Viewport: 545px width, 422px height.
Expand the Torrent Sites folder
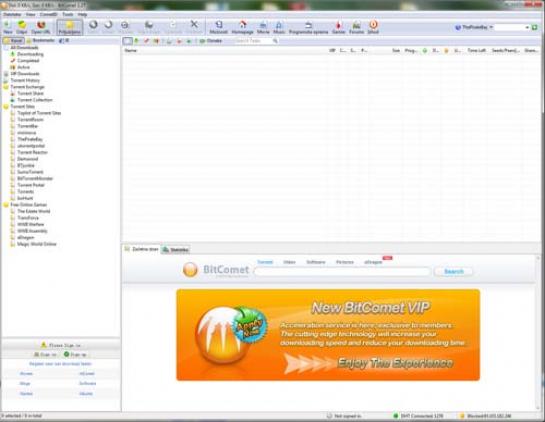click(6, 106)
